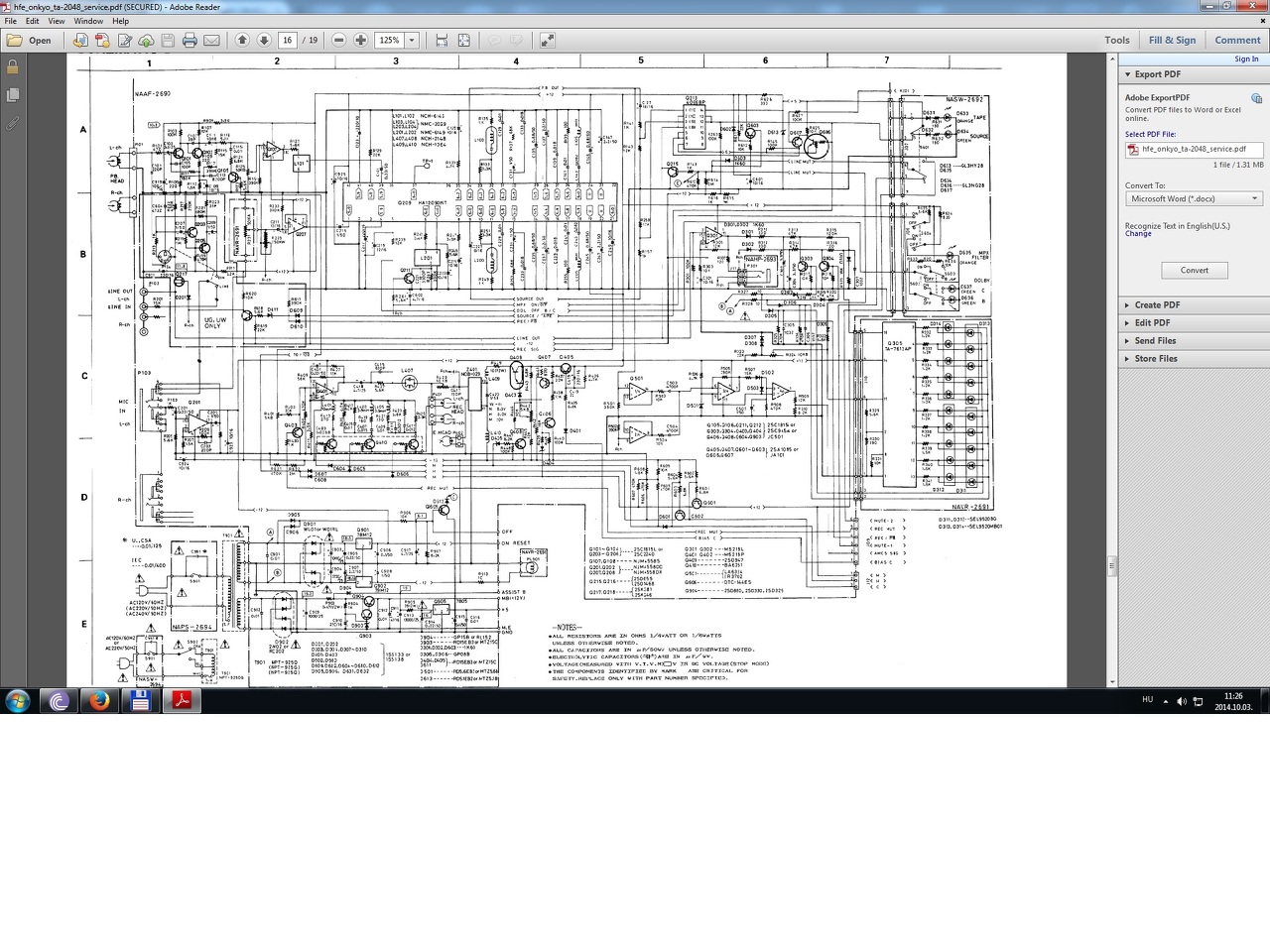Expand the Store Files section
Image resolution: width=1270 pixels, height=952 pixels.
(x=1193, y=359)
